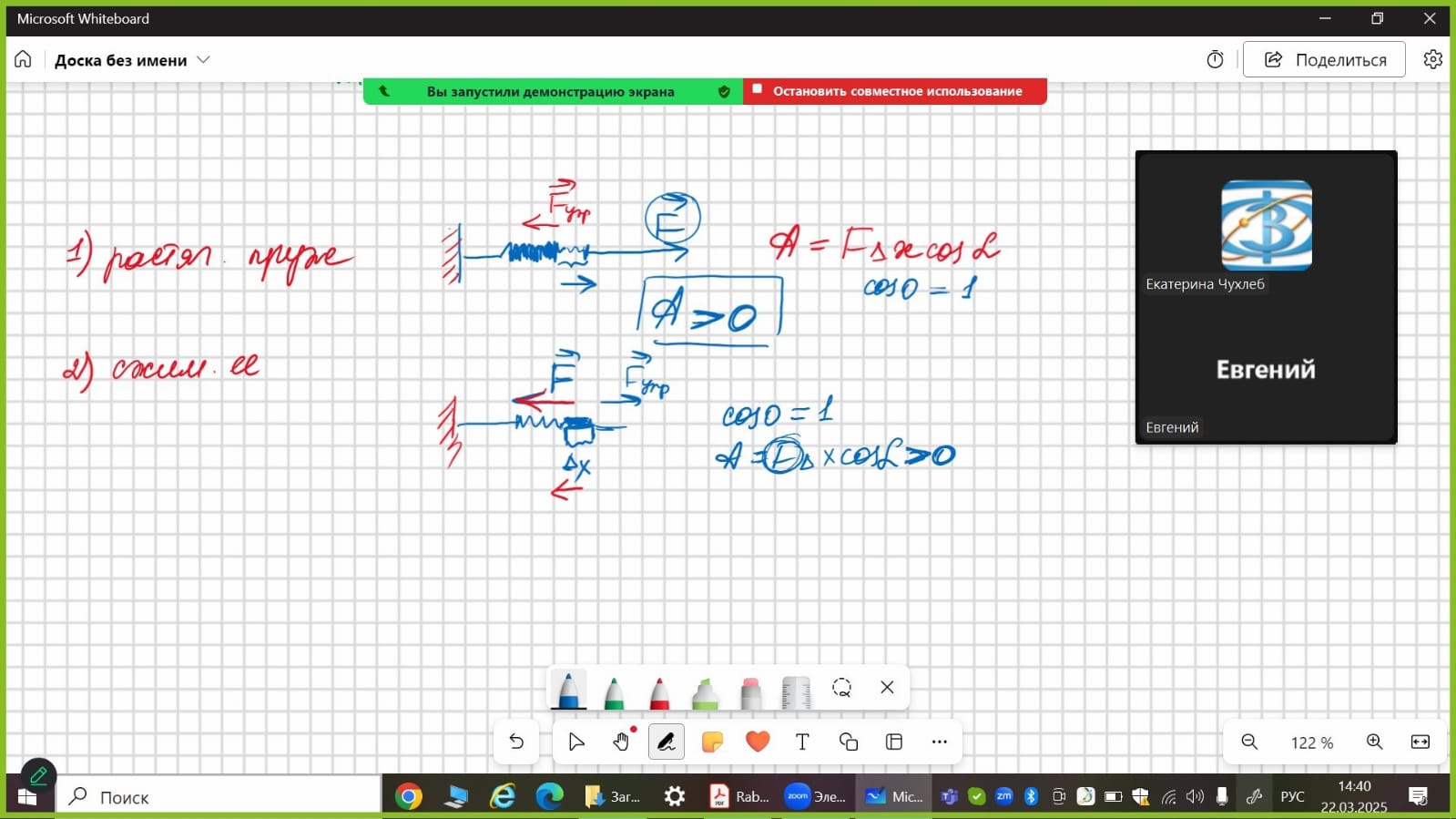Viewport: 1456px width, 819px height.
Task: Activate the eraser tool
Action: (750, 692)
